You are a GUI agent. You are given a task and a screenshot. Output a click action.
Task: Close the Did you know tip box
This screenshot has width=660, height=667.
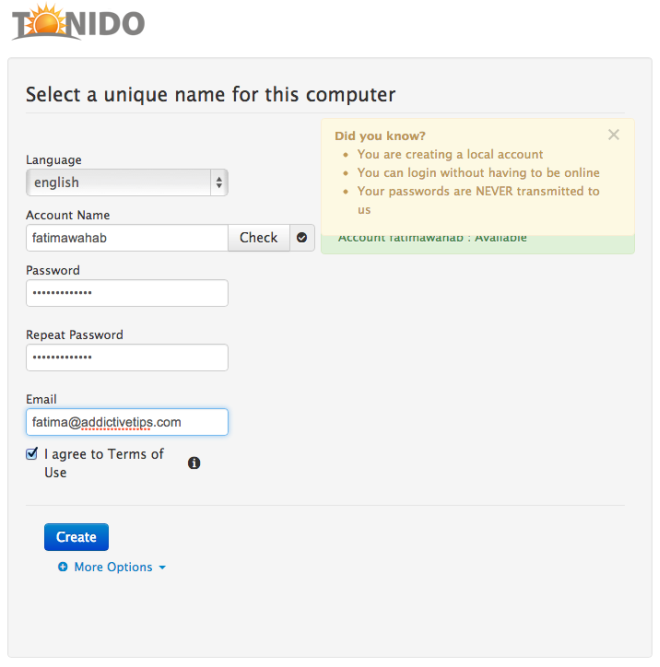tap(613, 135)
